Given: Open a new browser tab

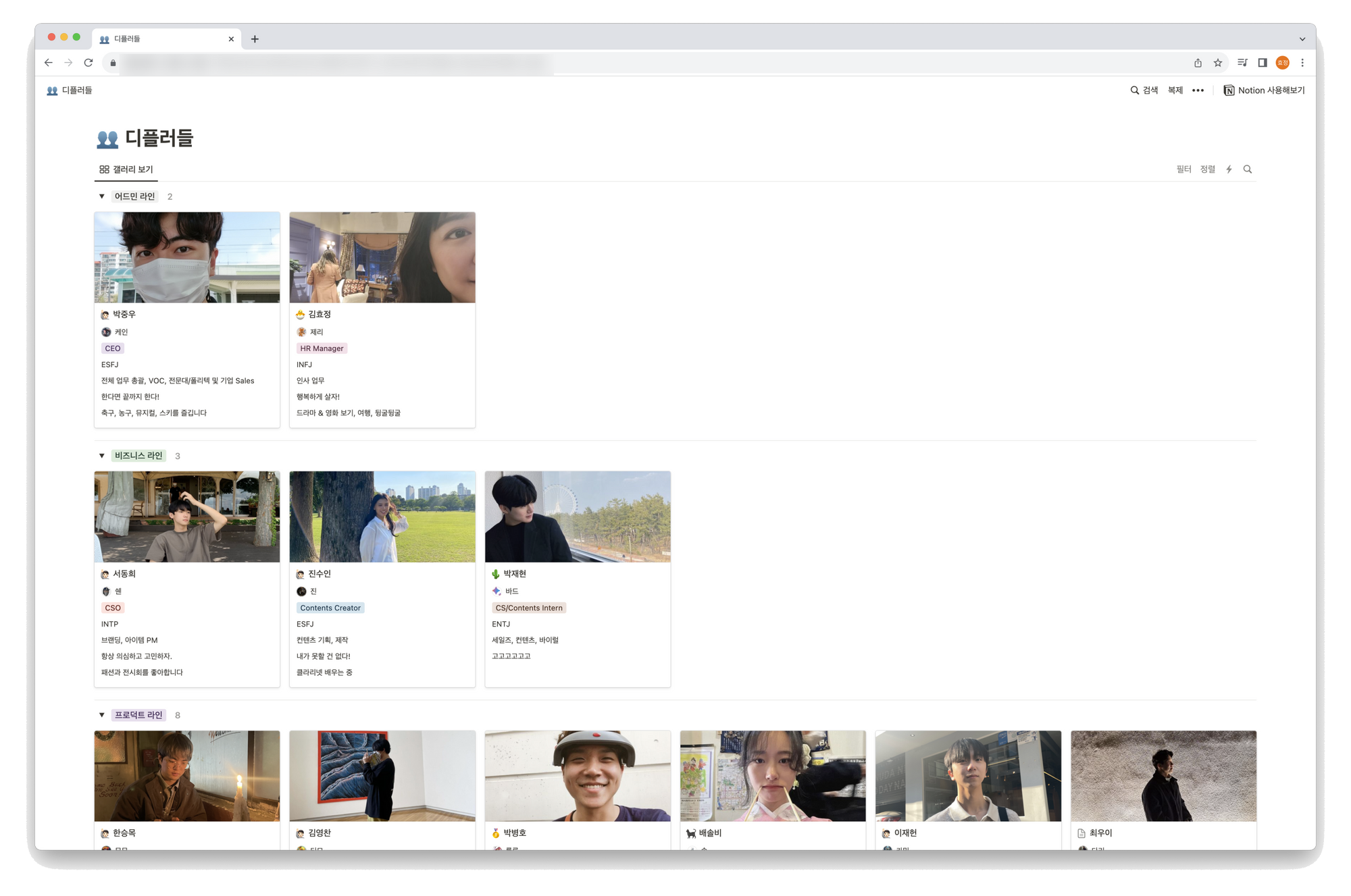Looking at the screenshot, I should point(255,39).
